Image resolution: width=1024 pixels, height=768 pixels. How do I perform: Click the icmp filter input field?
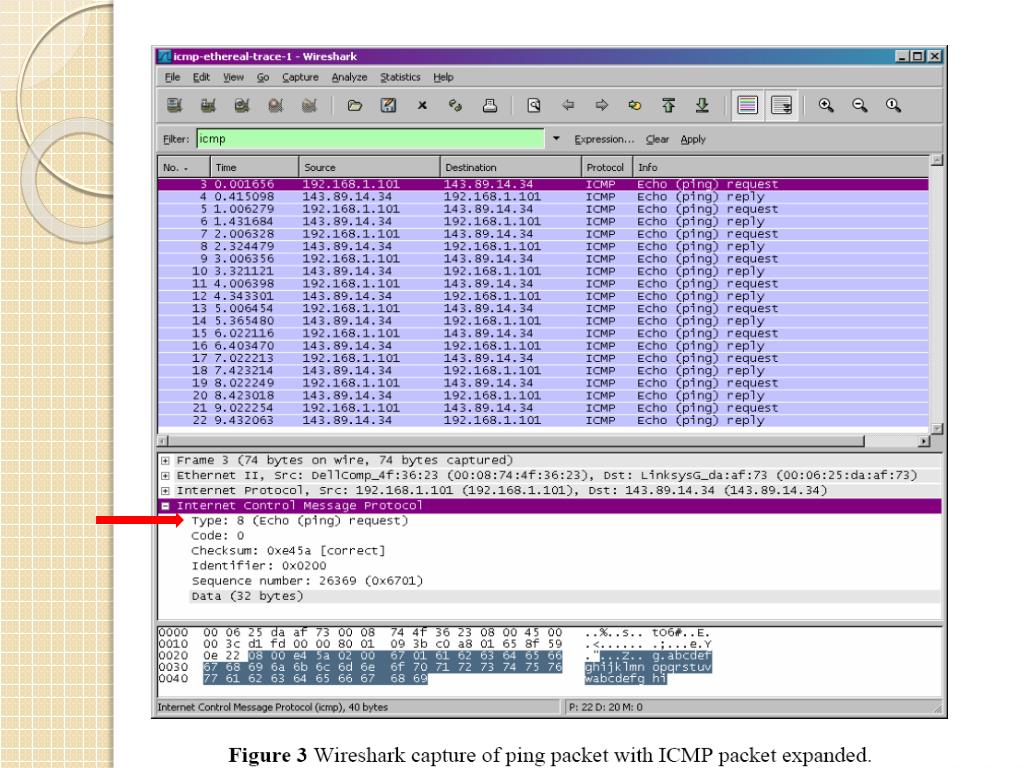point(370,138)
